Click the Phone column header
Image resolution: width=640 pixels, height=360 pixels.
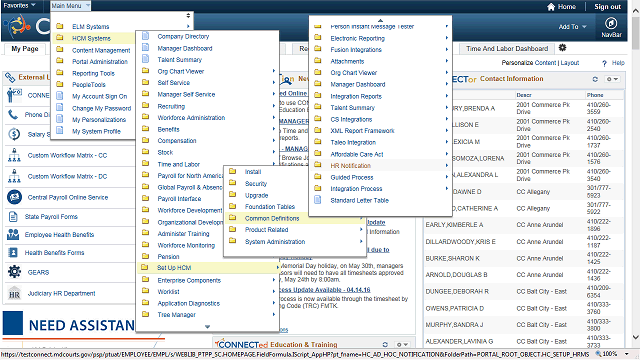point(595,95)
